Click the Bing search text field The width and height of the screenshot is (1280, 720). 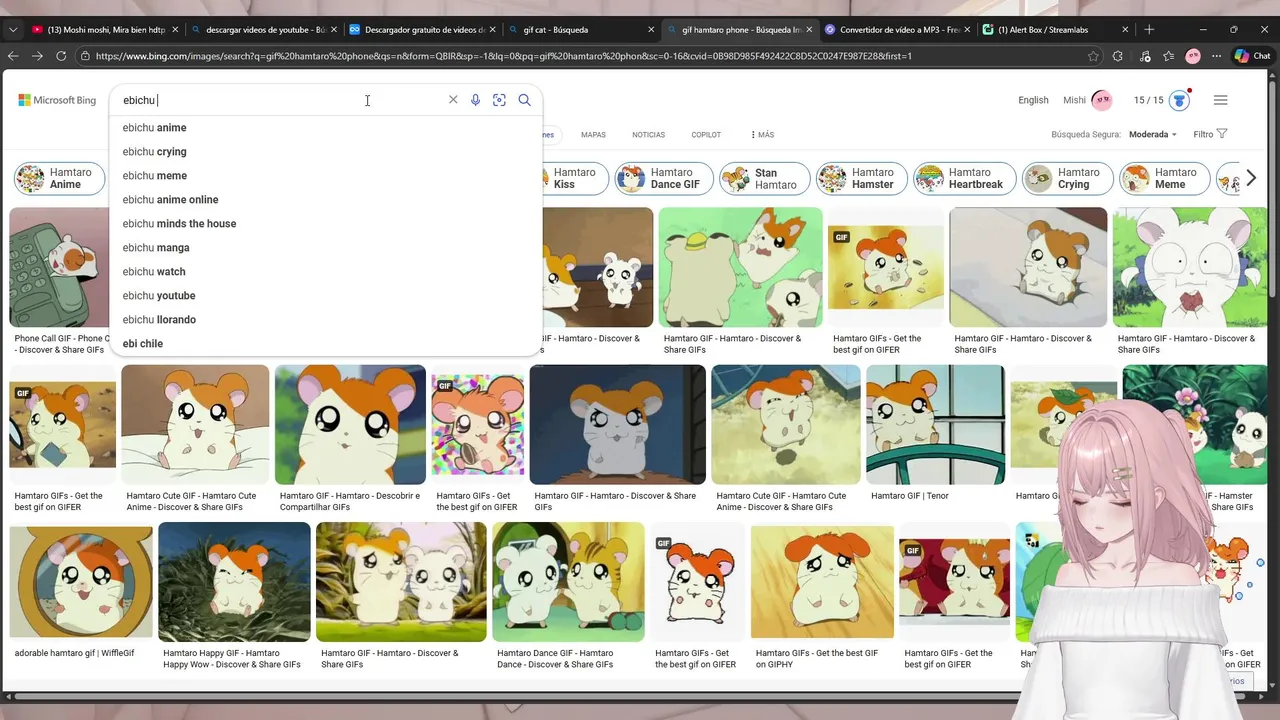[x=280, y=100]
